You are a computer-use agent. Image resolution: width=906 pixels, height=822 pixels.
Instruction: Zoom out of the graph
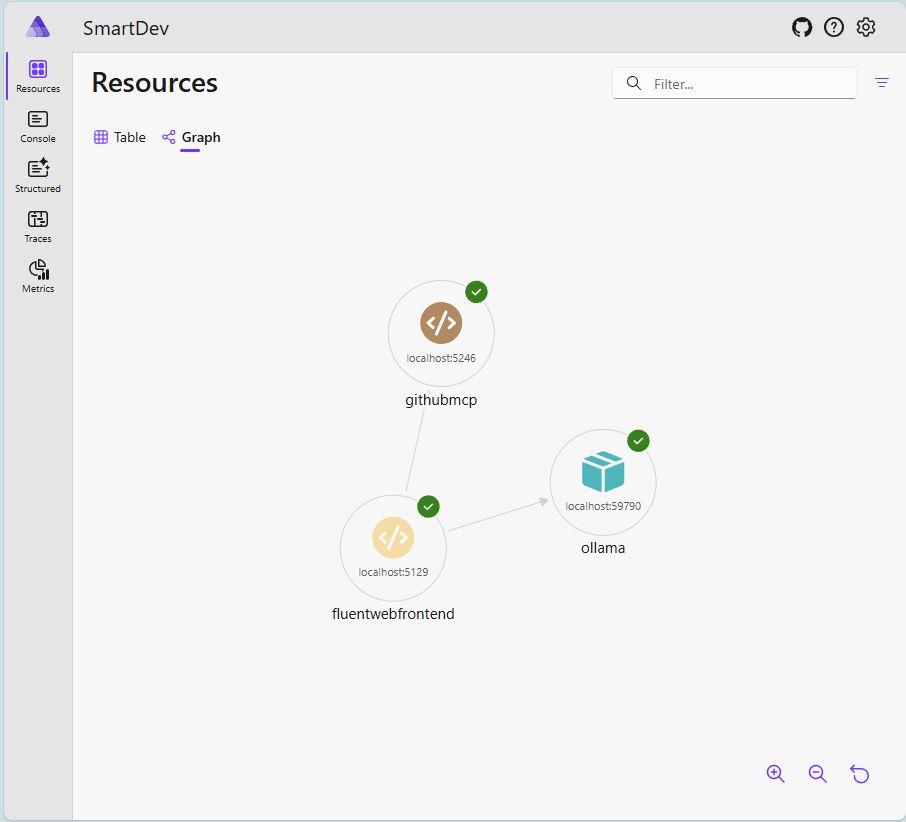click(817, 773)
